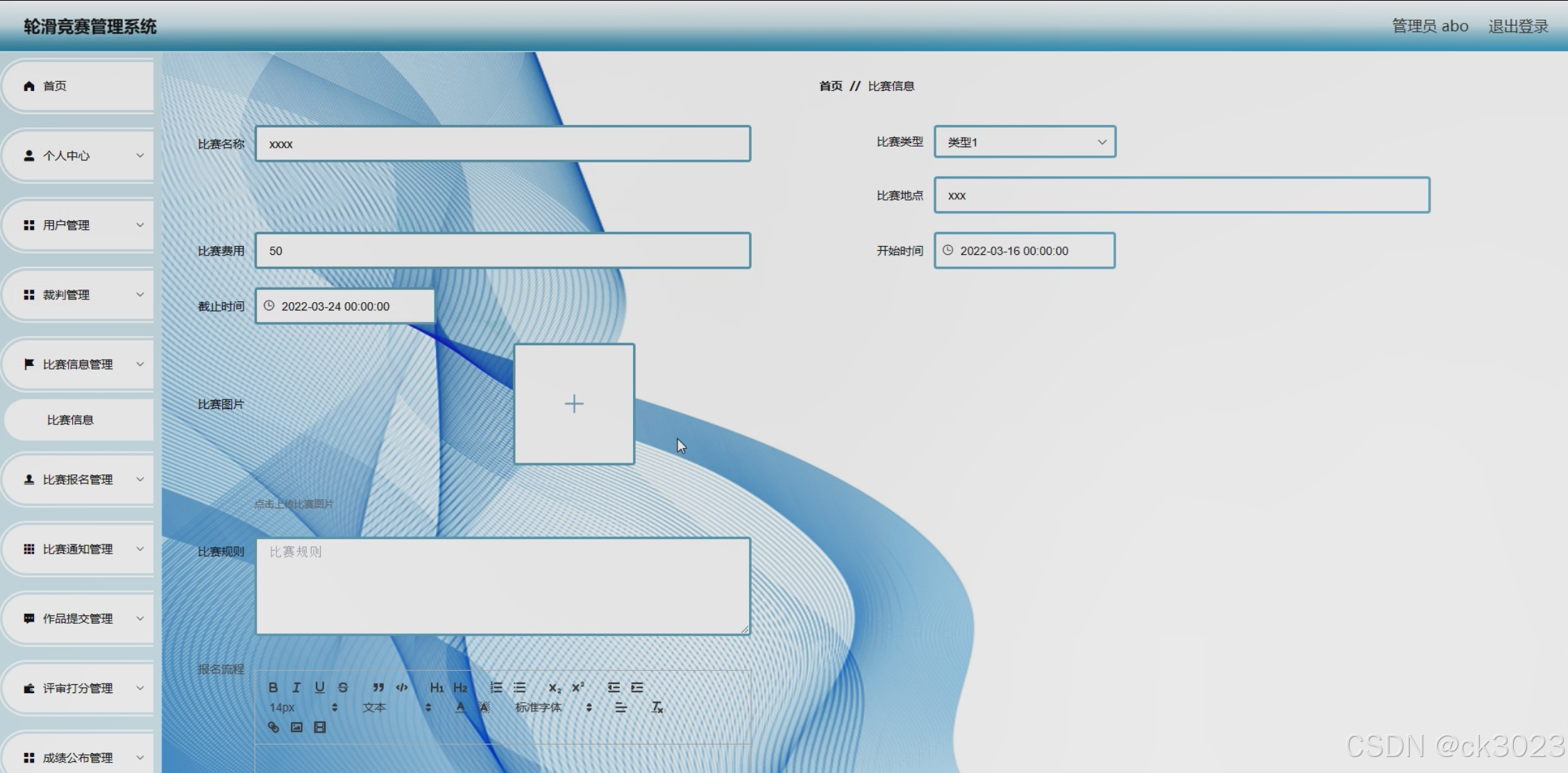This screenshot has width=1568, height=773.
Task: Open text color picker in editor
Action: pyautogui.click(x=460, y=708)
